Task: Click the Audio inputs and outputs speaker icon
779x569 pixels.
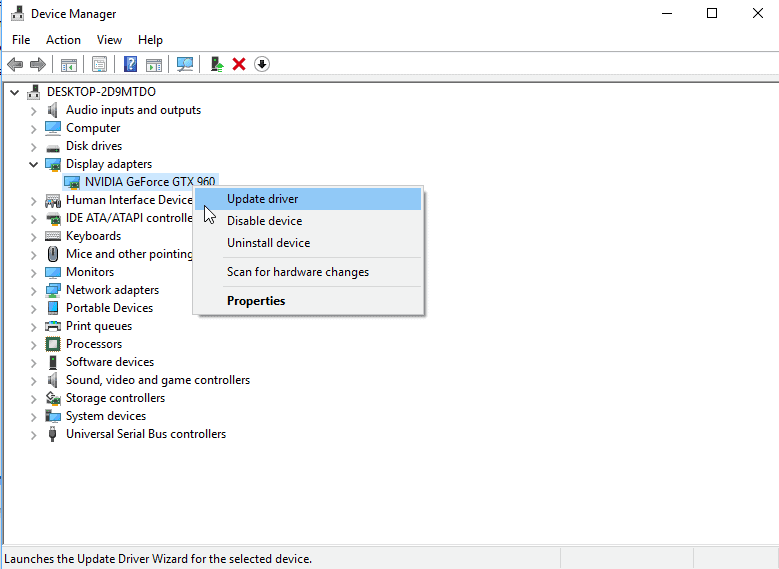Action: pyautogui.click(x=53, y=110)
